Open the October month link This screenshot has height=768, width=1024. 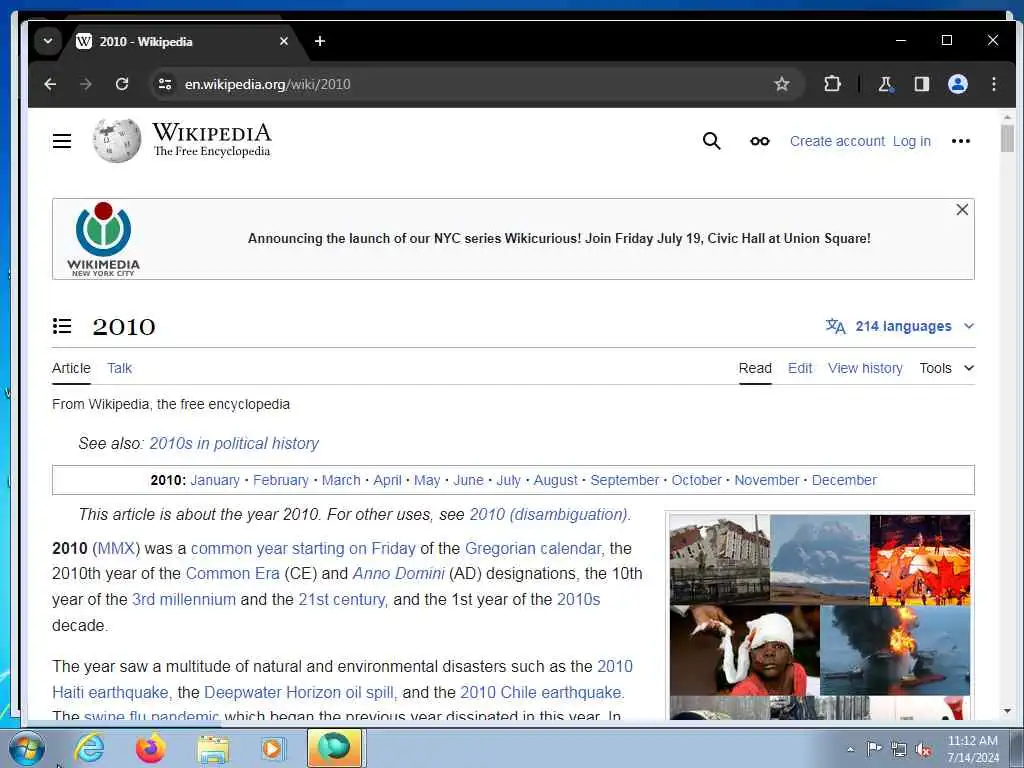pyautogui.click(x=697, y=480)
